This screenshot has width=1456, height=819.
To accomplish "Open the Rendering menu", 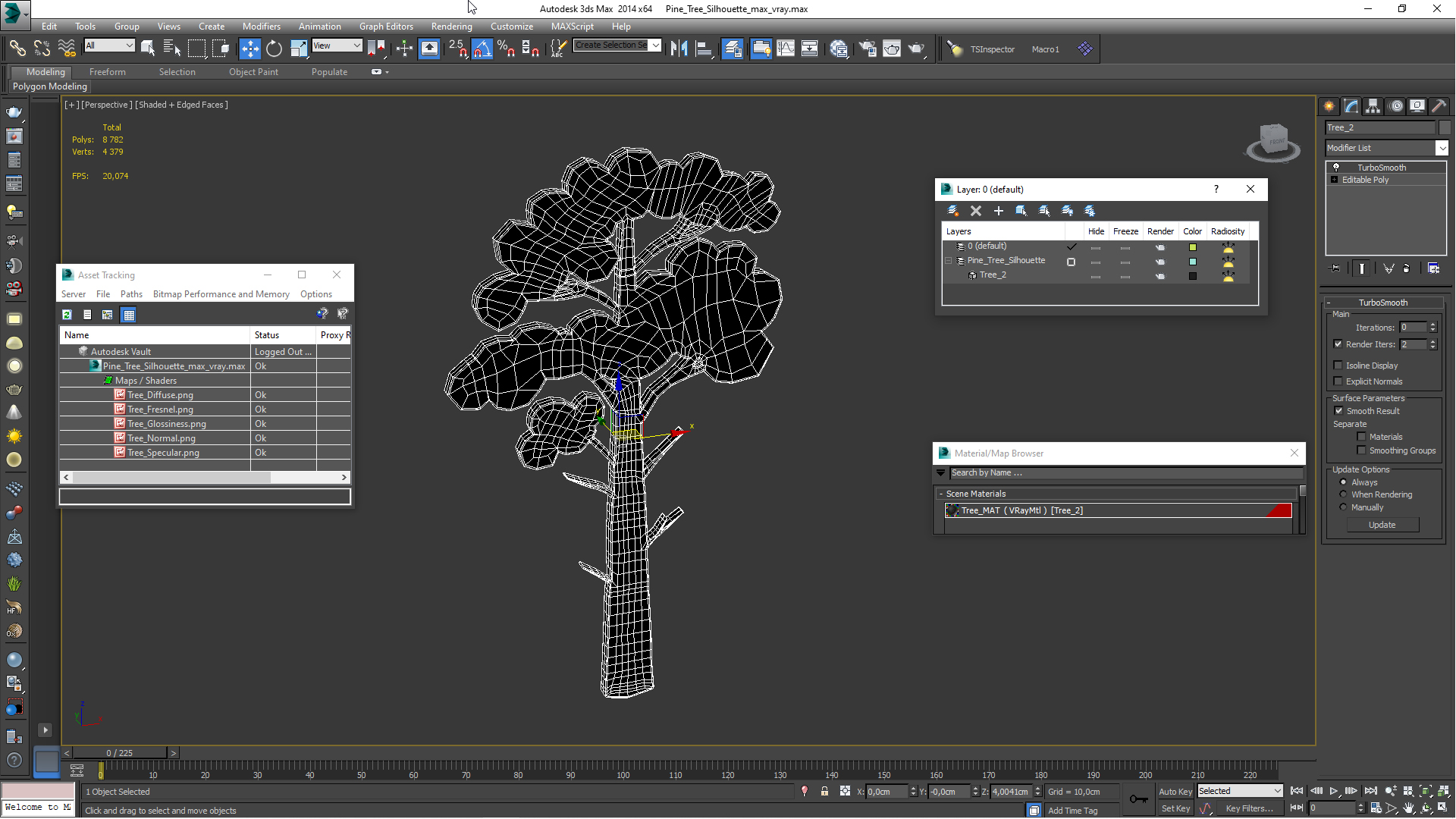I will (x=451, y=27).
